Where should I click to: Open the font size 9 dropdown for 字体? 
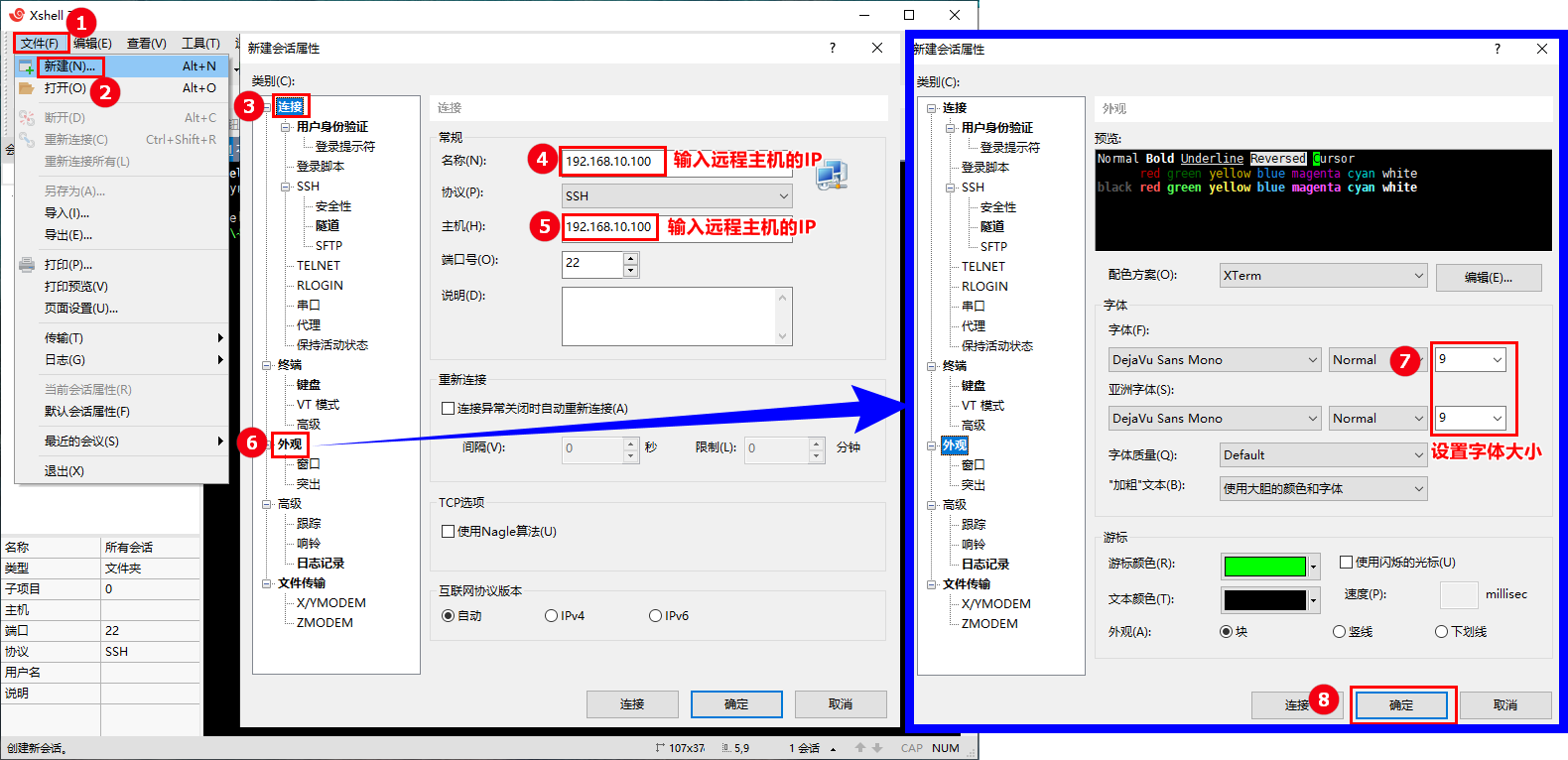click(1498, 360)
